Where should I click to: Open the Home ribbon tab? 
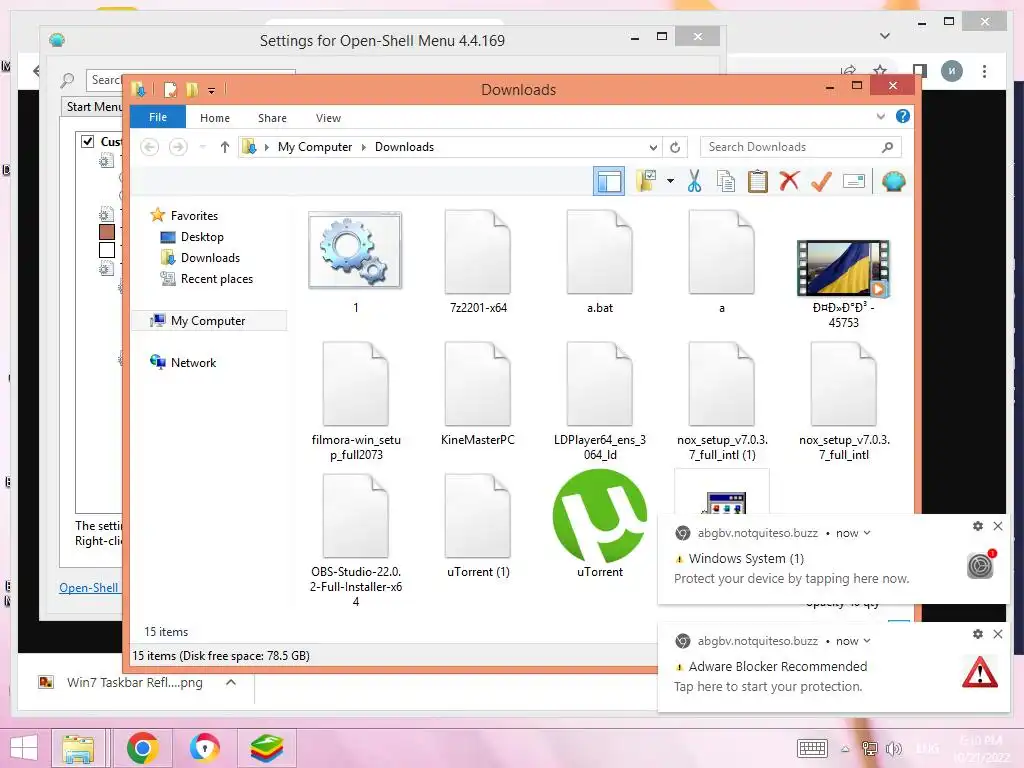215,118
